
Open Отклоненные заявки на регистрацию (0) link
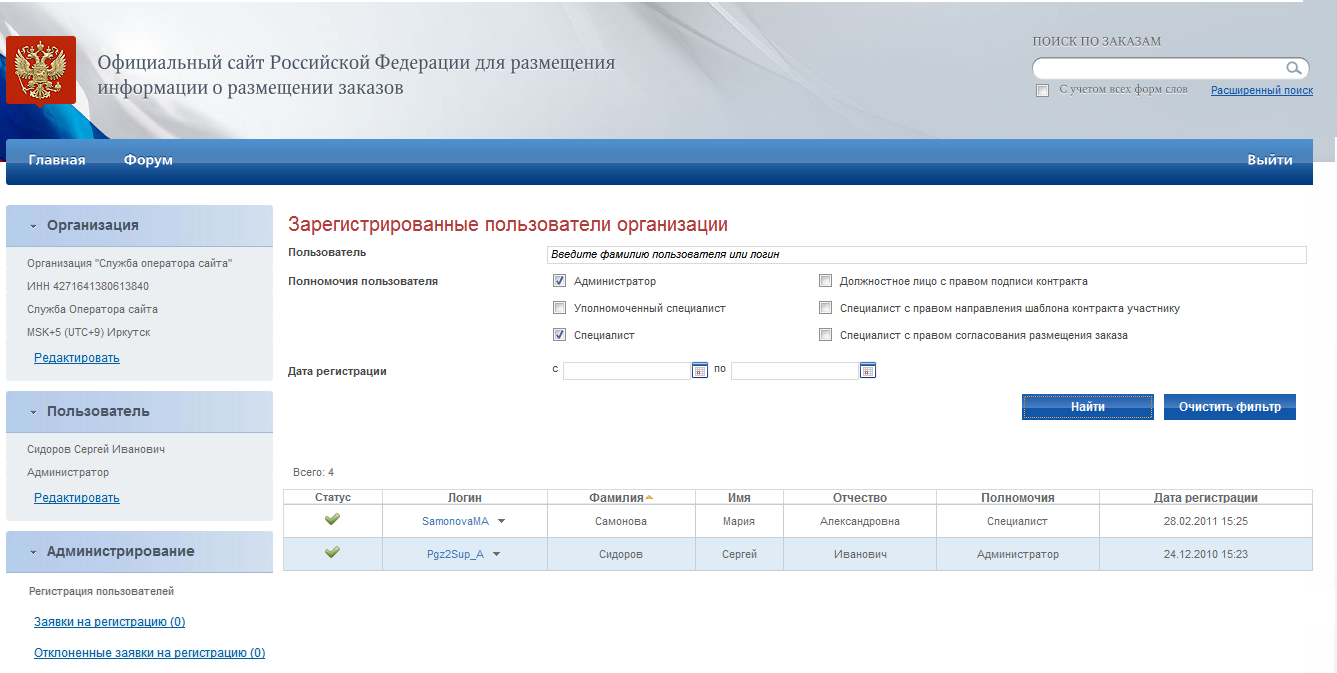point(150,653)
